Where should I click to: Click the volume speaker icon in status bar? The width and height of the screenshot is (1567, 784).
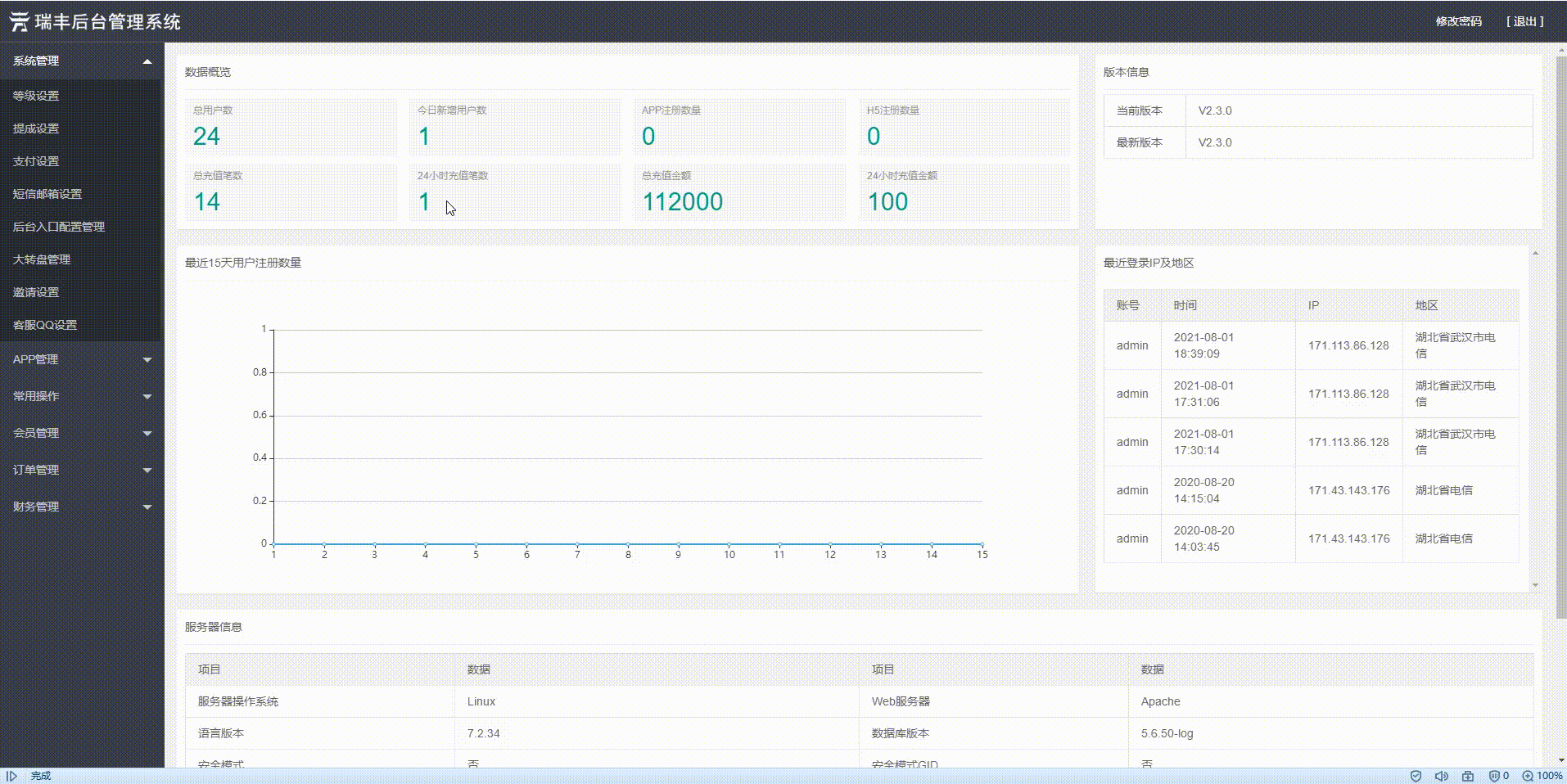tap(1442, 775)
